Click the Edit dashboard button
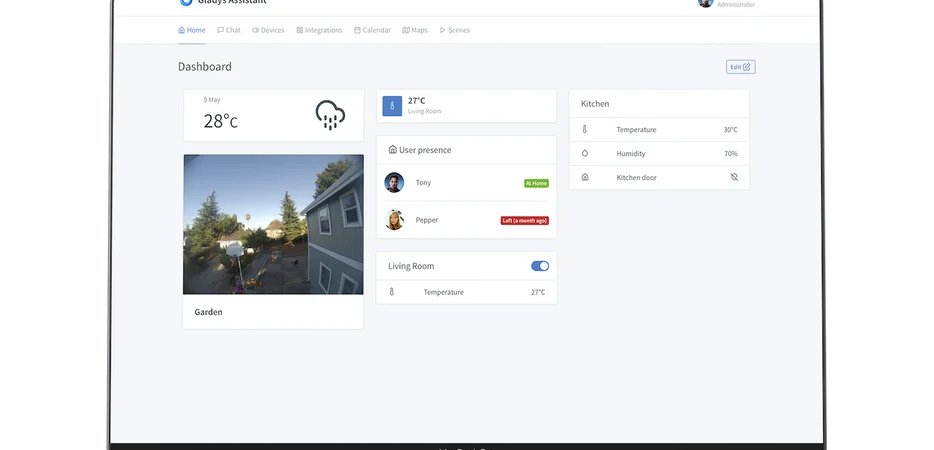This screenshot has height=450, width=934. click(x=740, y=67)
